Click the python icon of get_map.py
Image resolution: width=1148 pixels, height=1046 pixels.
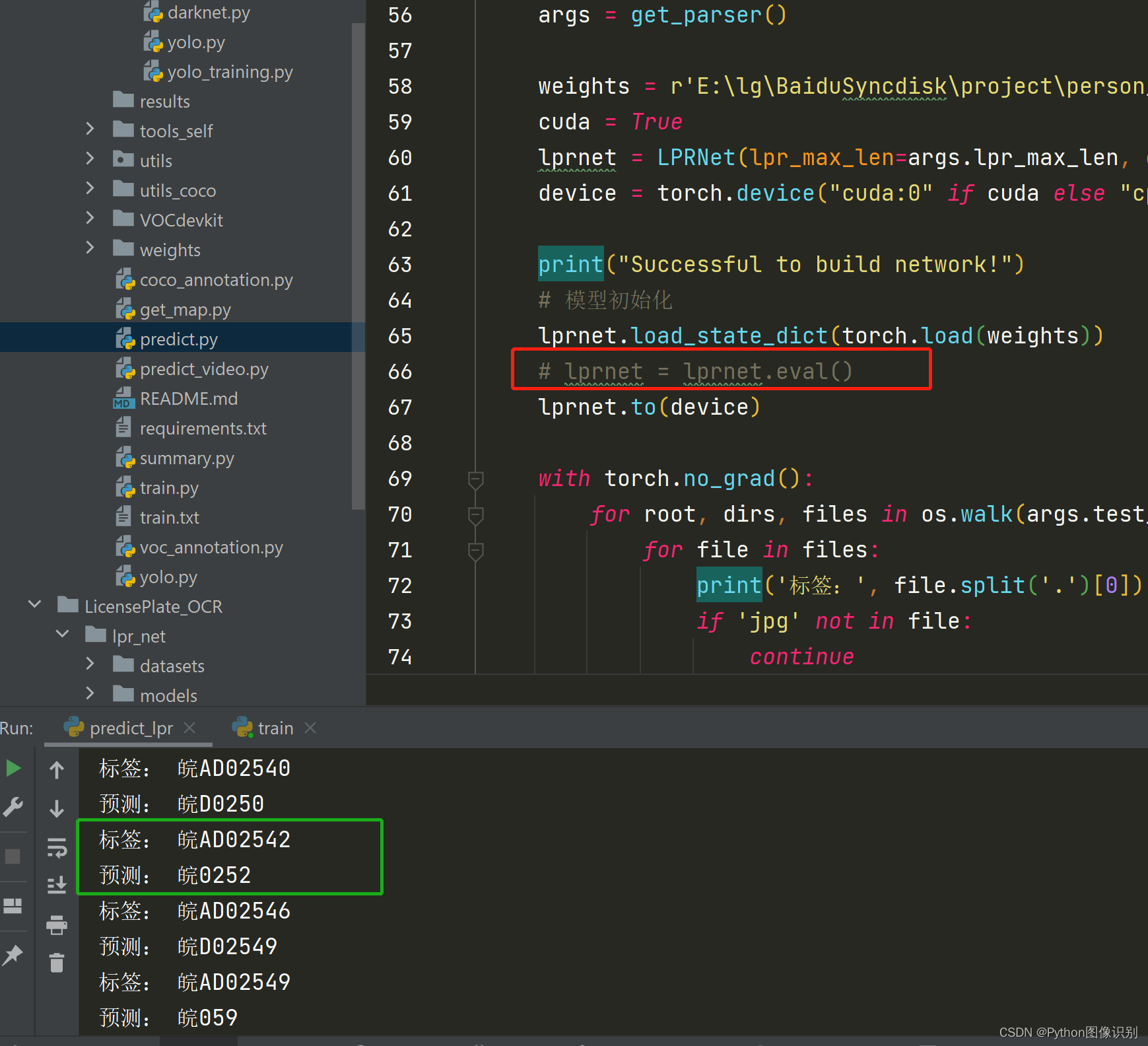125,309
